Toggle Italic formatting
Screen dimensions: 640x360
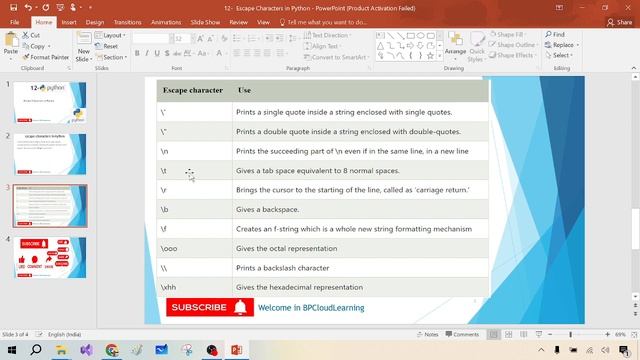point(147,53)
